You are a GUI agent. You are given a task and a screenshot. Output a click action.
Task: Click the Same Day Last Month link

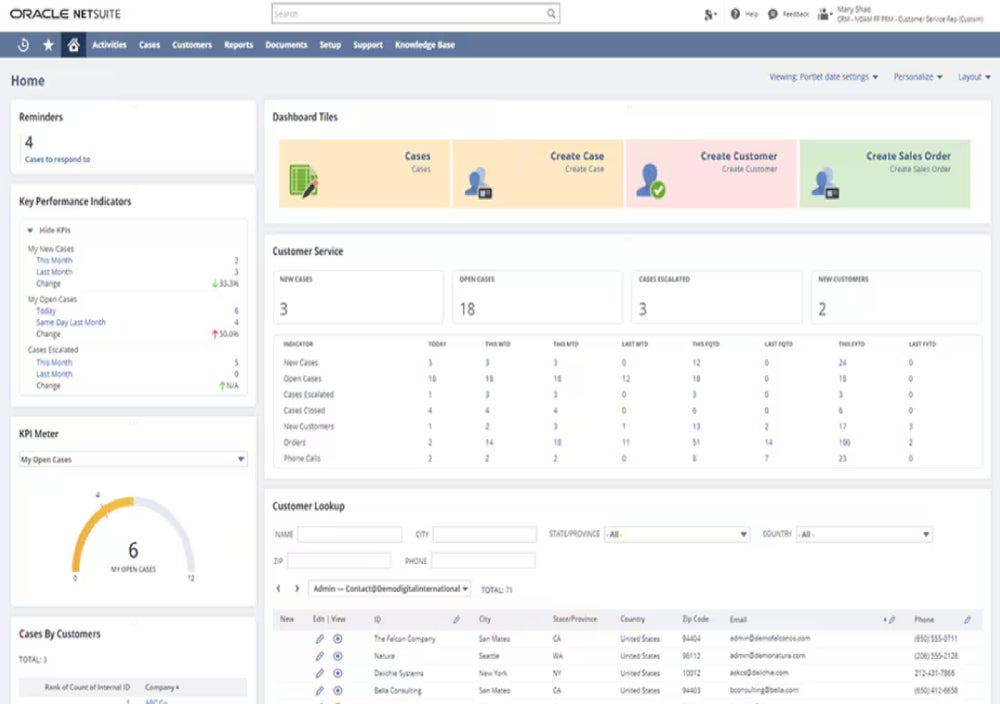[71, 323]
